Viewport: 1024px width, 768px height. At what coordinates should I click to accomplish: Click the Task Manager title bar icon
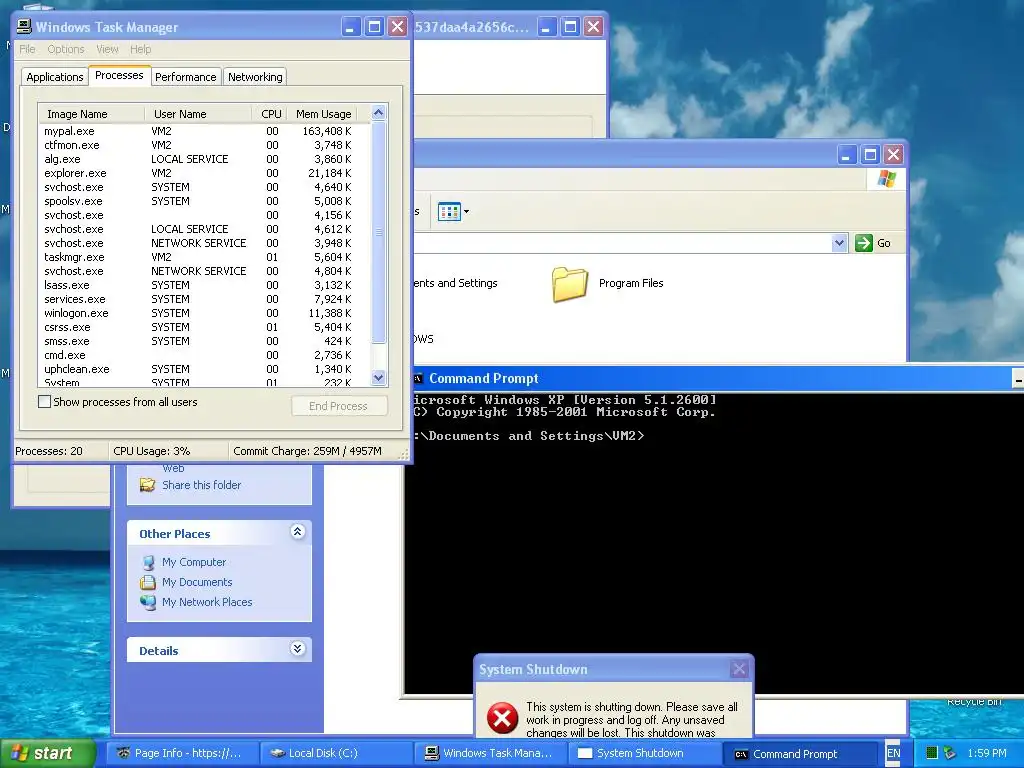(24, 27)
